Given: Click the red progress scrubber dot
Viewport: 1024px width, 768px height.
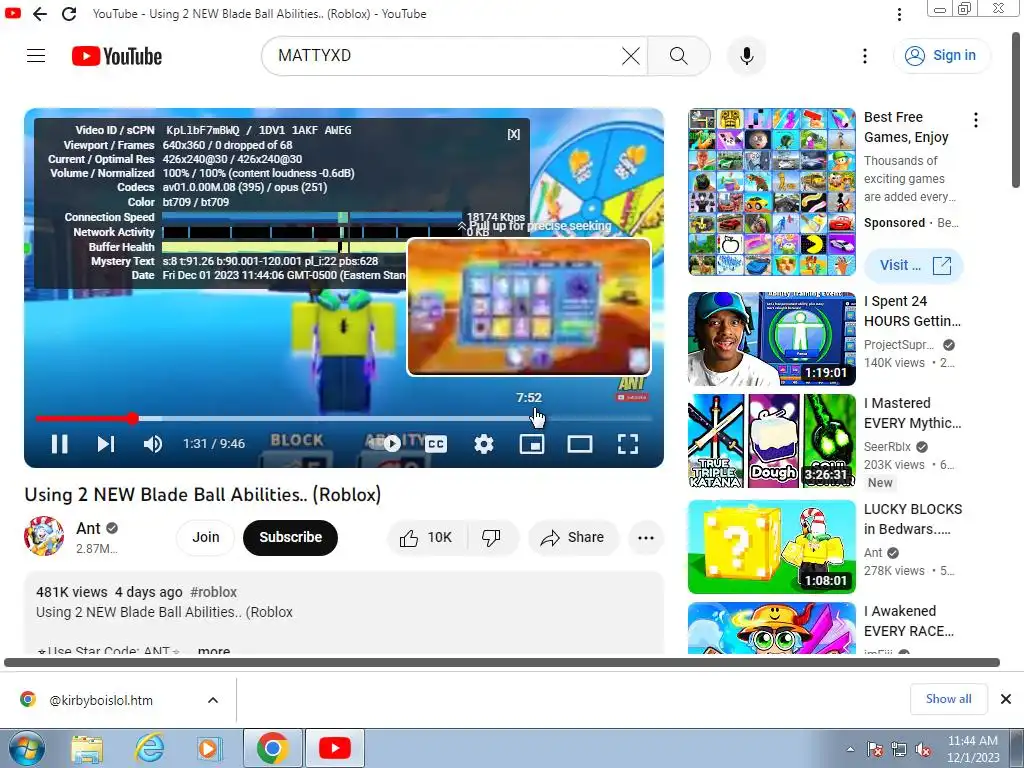Looking at the screenshot, I should tap(133, 419).
